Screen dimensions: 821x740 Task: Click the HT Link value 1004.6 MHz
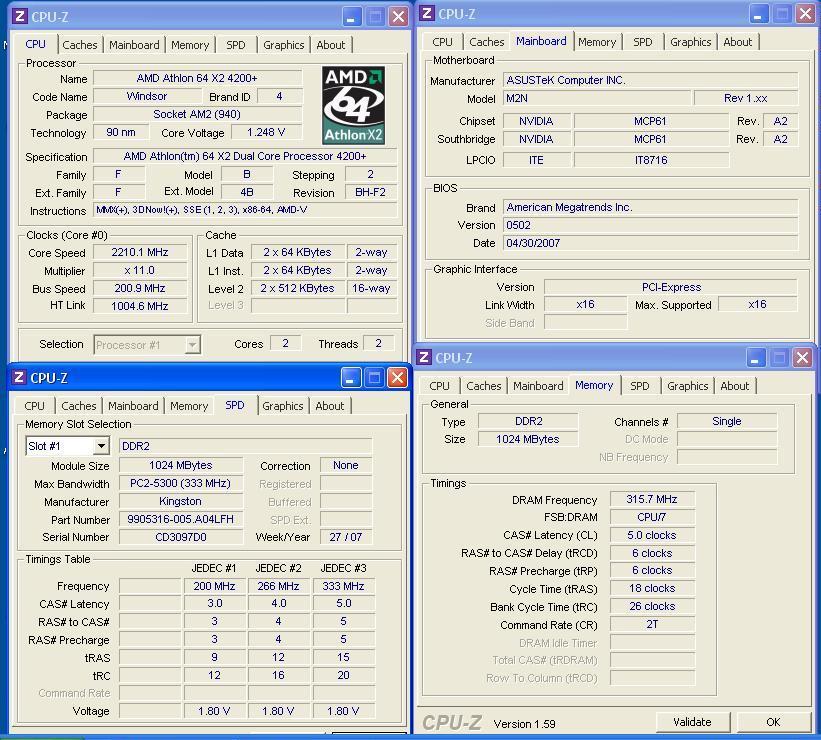[x=140, y=306]
